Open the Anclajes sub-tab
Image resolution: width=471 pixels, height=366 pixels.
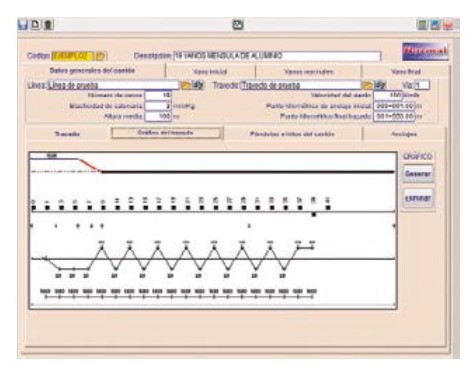[404, 134]
